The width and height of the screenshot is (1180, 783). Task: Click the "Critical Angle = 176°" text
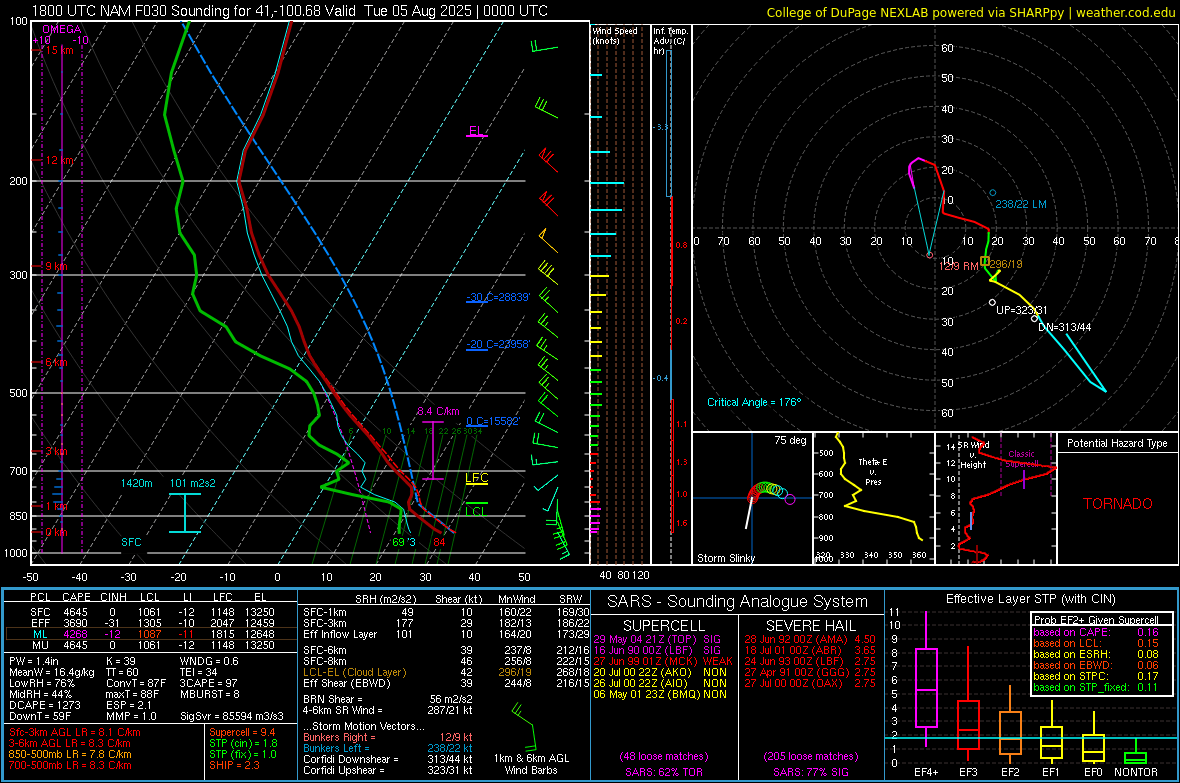(754, 402)
